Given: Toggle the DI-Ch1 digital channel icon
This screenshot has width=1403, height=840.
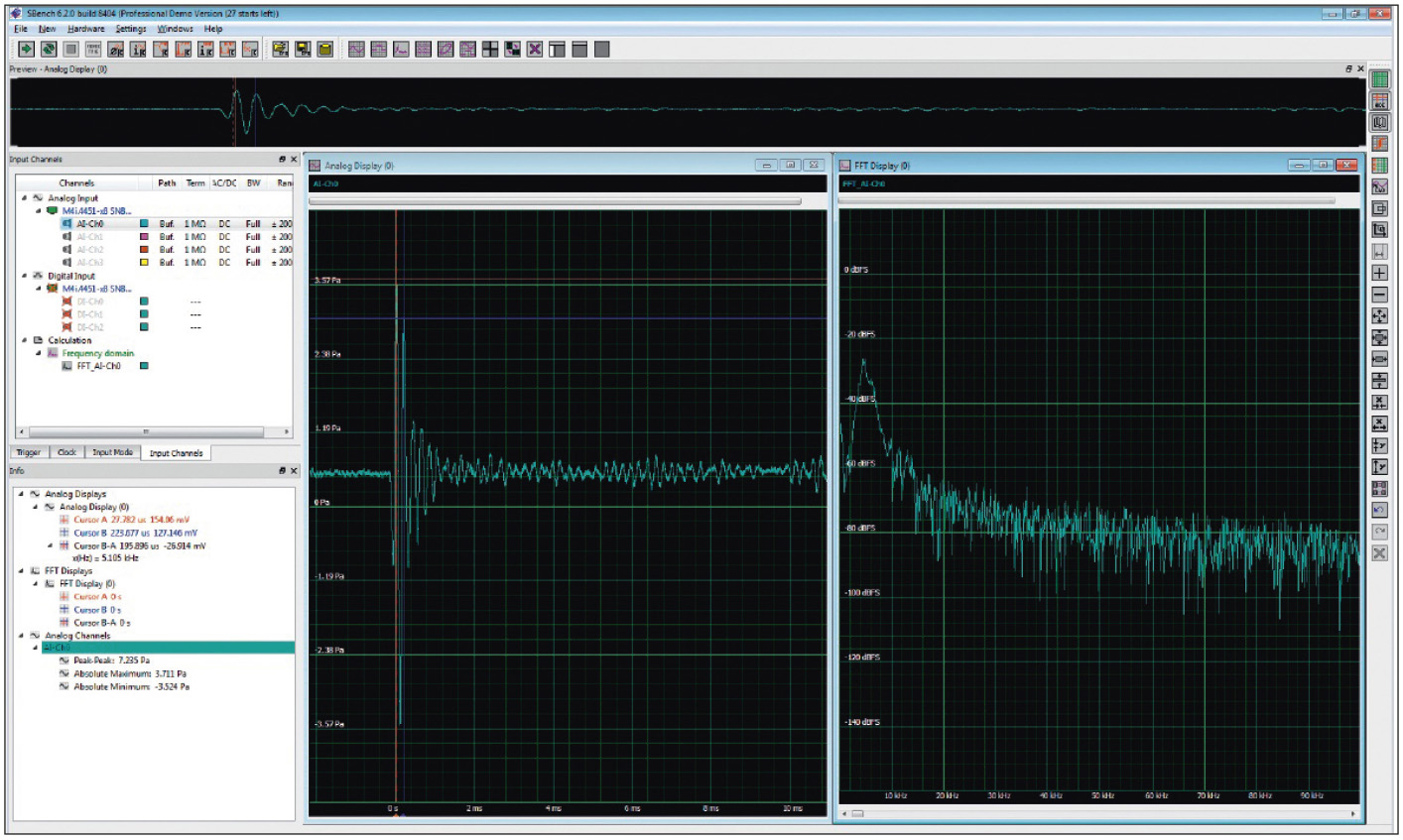Looking at the screenshot, I should click(67, 314).
